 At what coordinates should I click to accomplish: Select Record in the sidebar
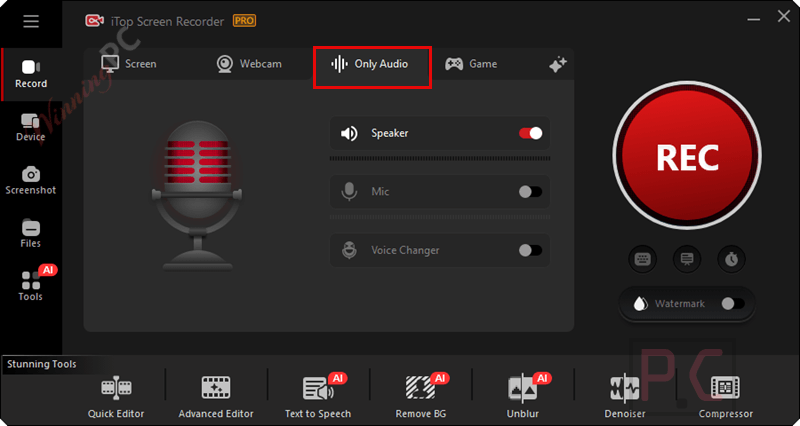(x=31, y=74)
